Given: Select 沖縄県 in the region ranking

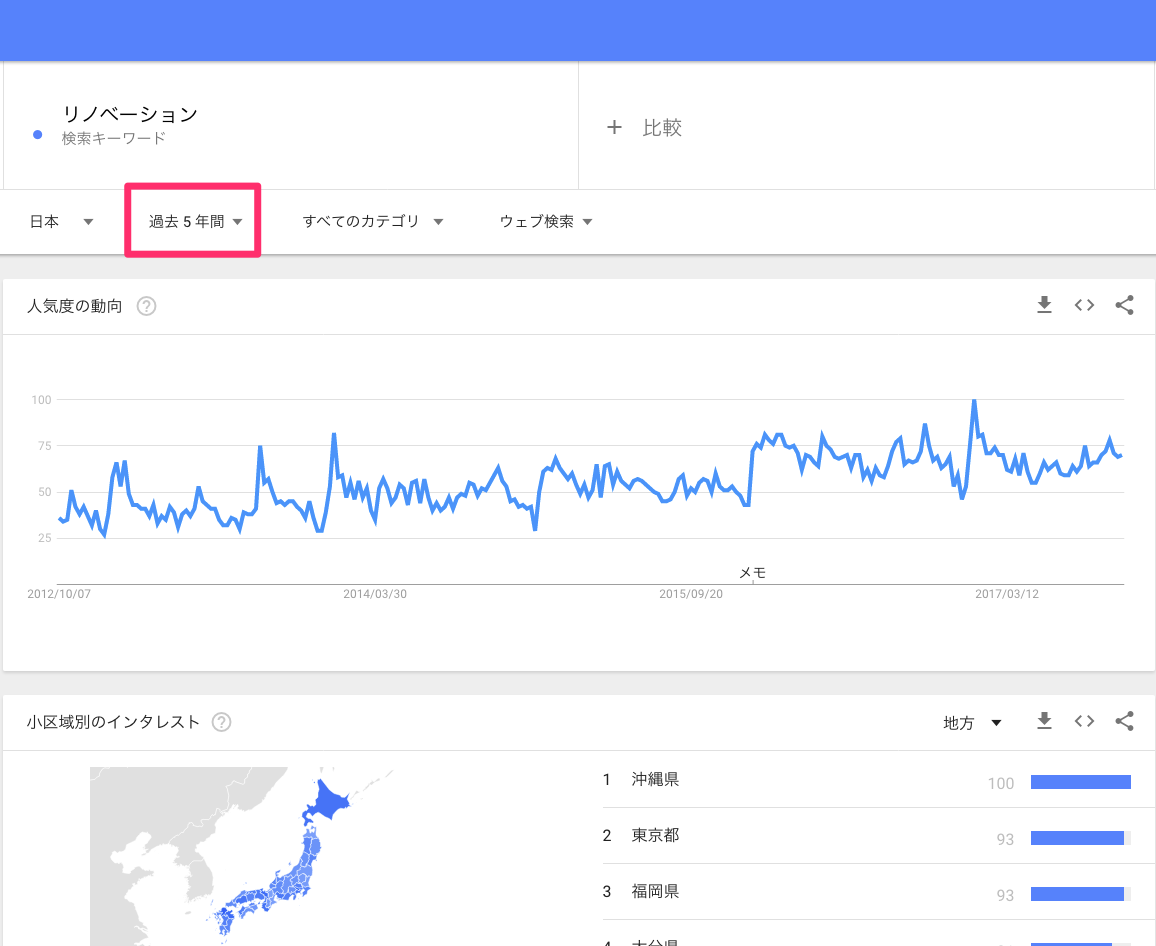Looking at the screenshot, I should [x=656, y=779].
